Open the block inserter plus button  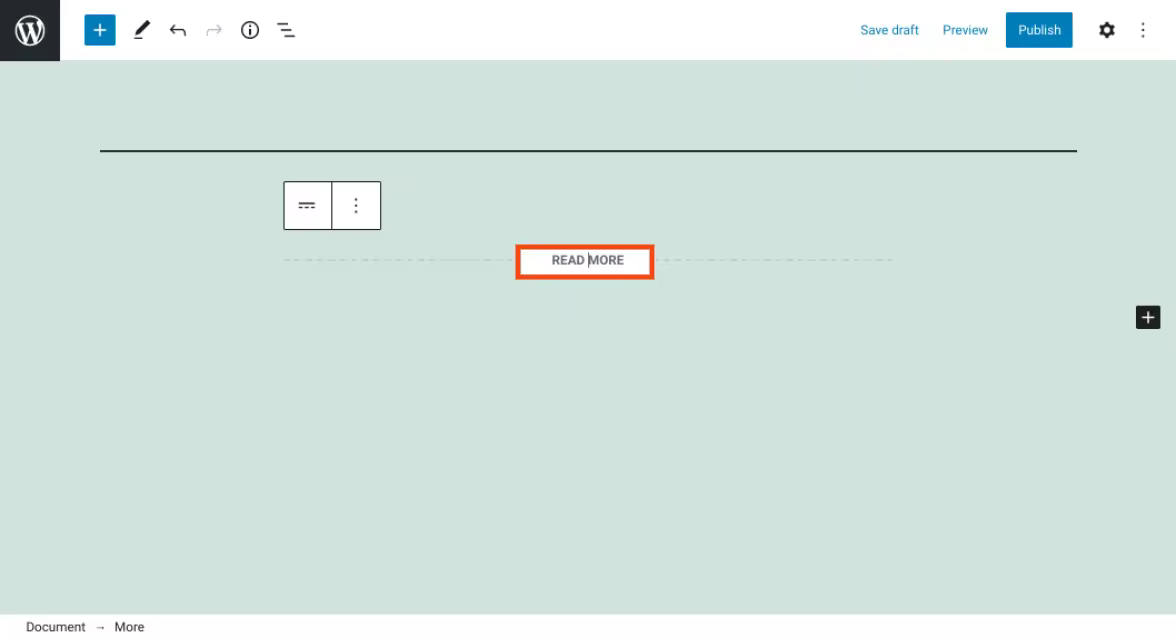click(x=100, y=30)
